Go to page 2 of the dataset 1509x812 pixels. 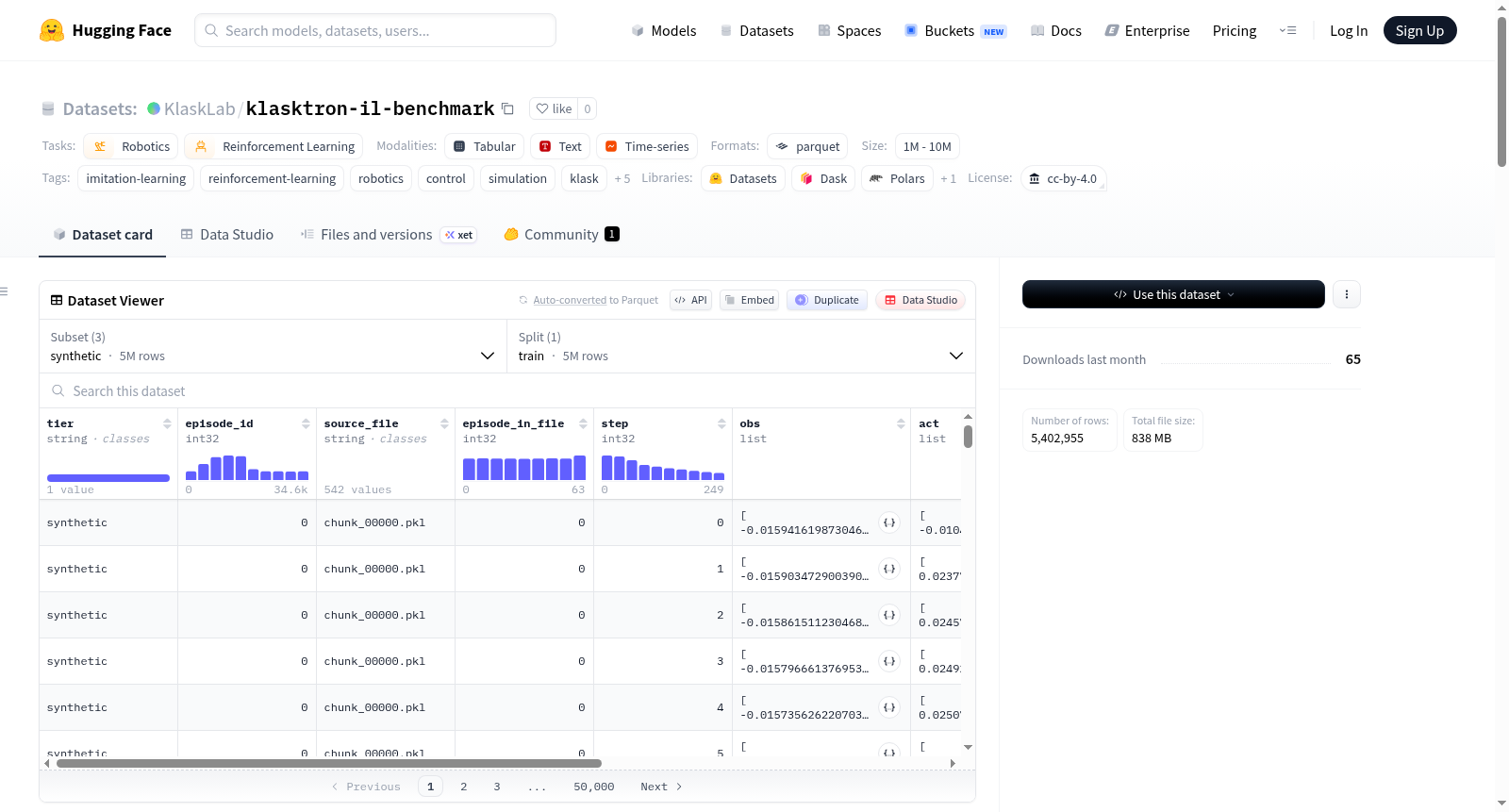point(464,787)
